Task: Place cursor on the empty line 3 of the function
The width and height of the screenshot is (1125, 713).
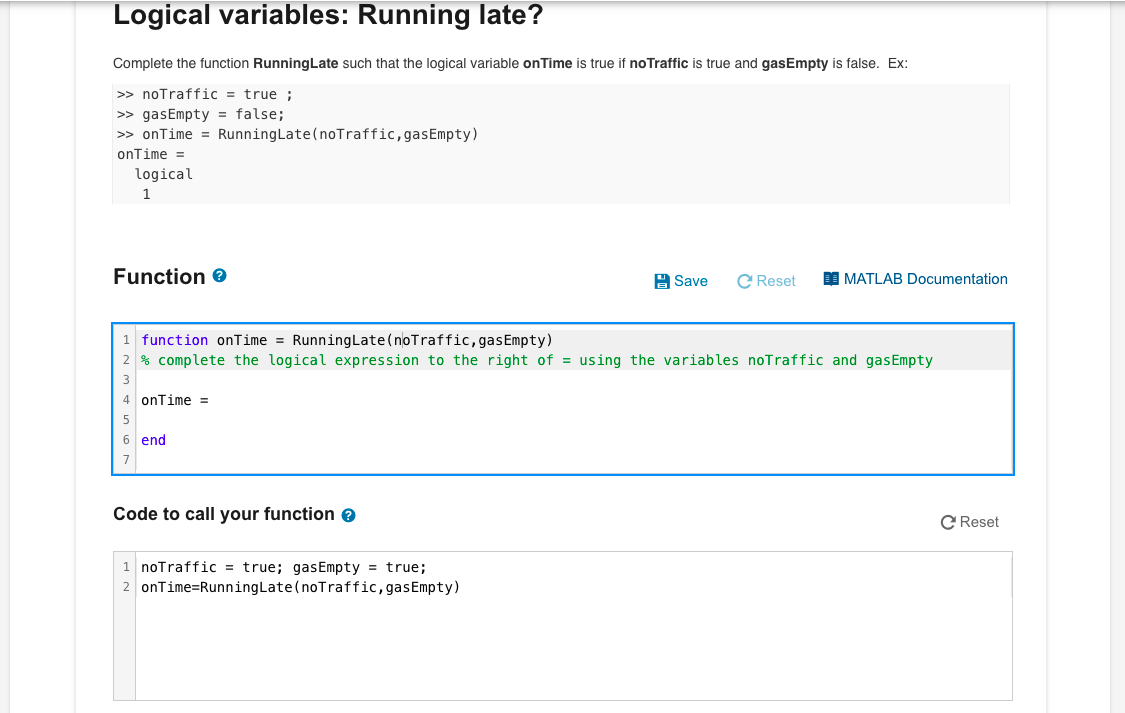Action: pos(200,379)
